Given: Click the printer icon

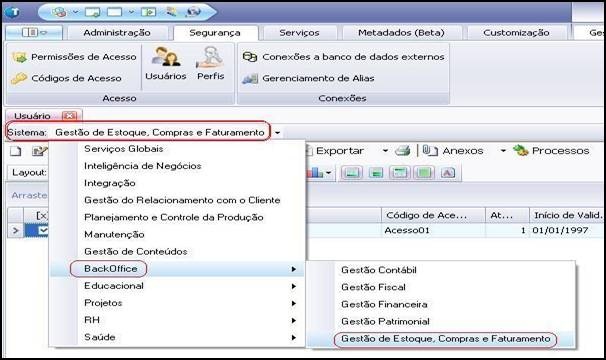Looking at the screenshot, I should pyautogui.click(x=402, y=151).
